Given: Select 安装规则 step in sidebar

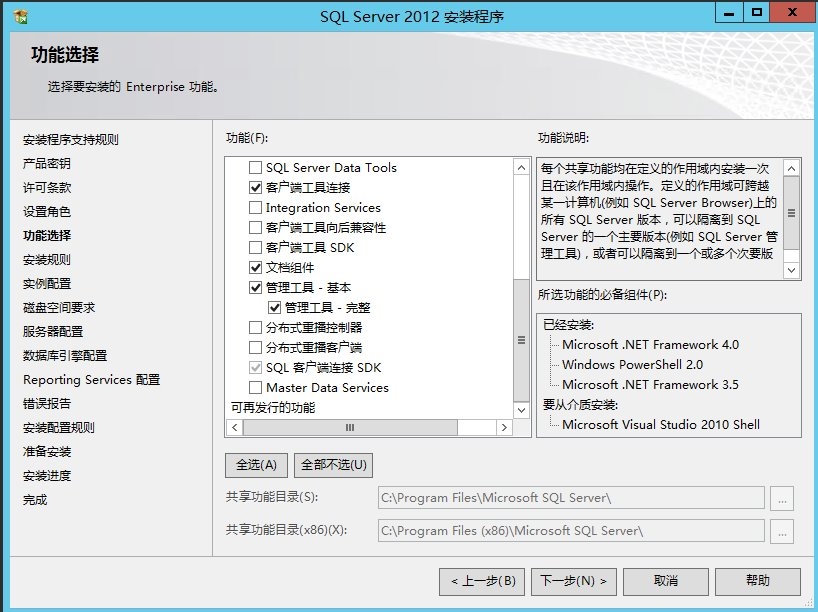Looking at the screenshot, I should pyautogui.click(x=46, y=259).
